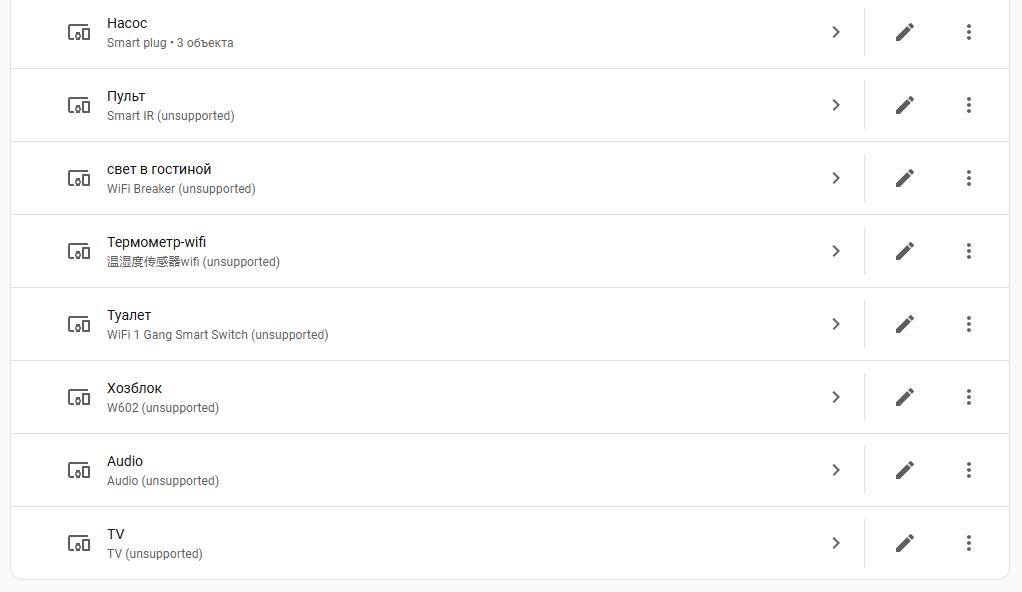Image resolution: width=1022 pixels, height=592 pixels.
Task: Expand the Насос device chevron
Action: pyautogui.click(x=836, y=32)
